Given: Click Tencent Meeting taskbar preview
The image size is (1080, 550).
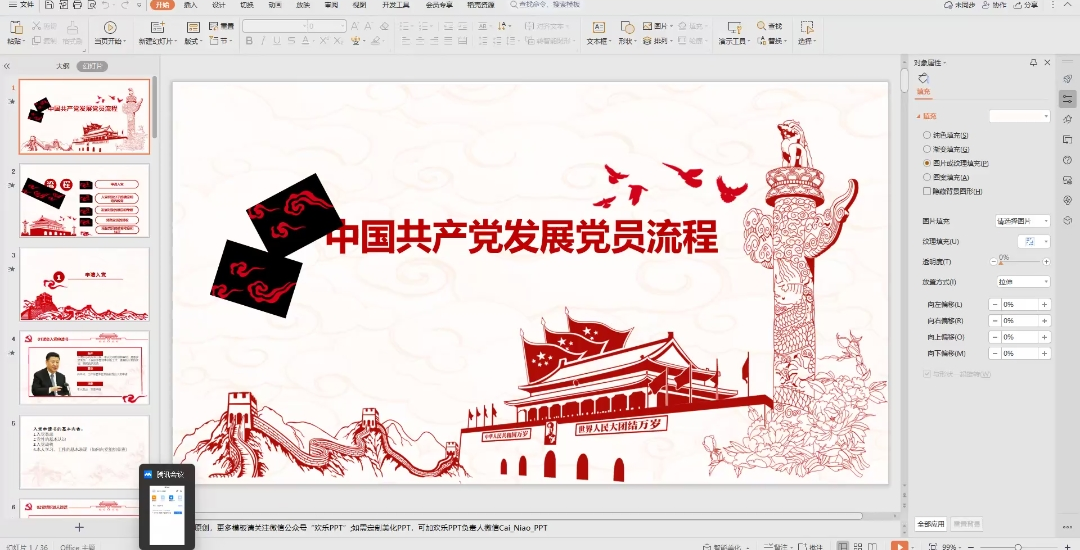Looking at the screenshot, I should 167,507.
